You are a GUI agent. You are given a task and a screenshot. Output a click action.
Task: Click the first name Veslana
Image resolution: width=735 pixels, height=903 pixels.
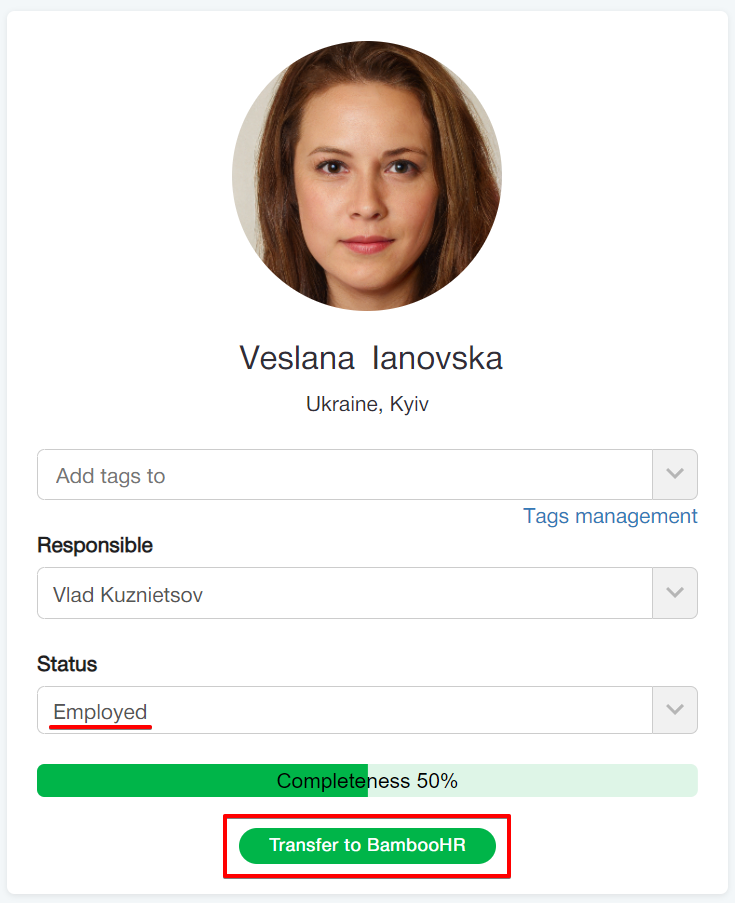pyautogui.click(x=299, y=358)
